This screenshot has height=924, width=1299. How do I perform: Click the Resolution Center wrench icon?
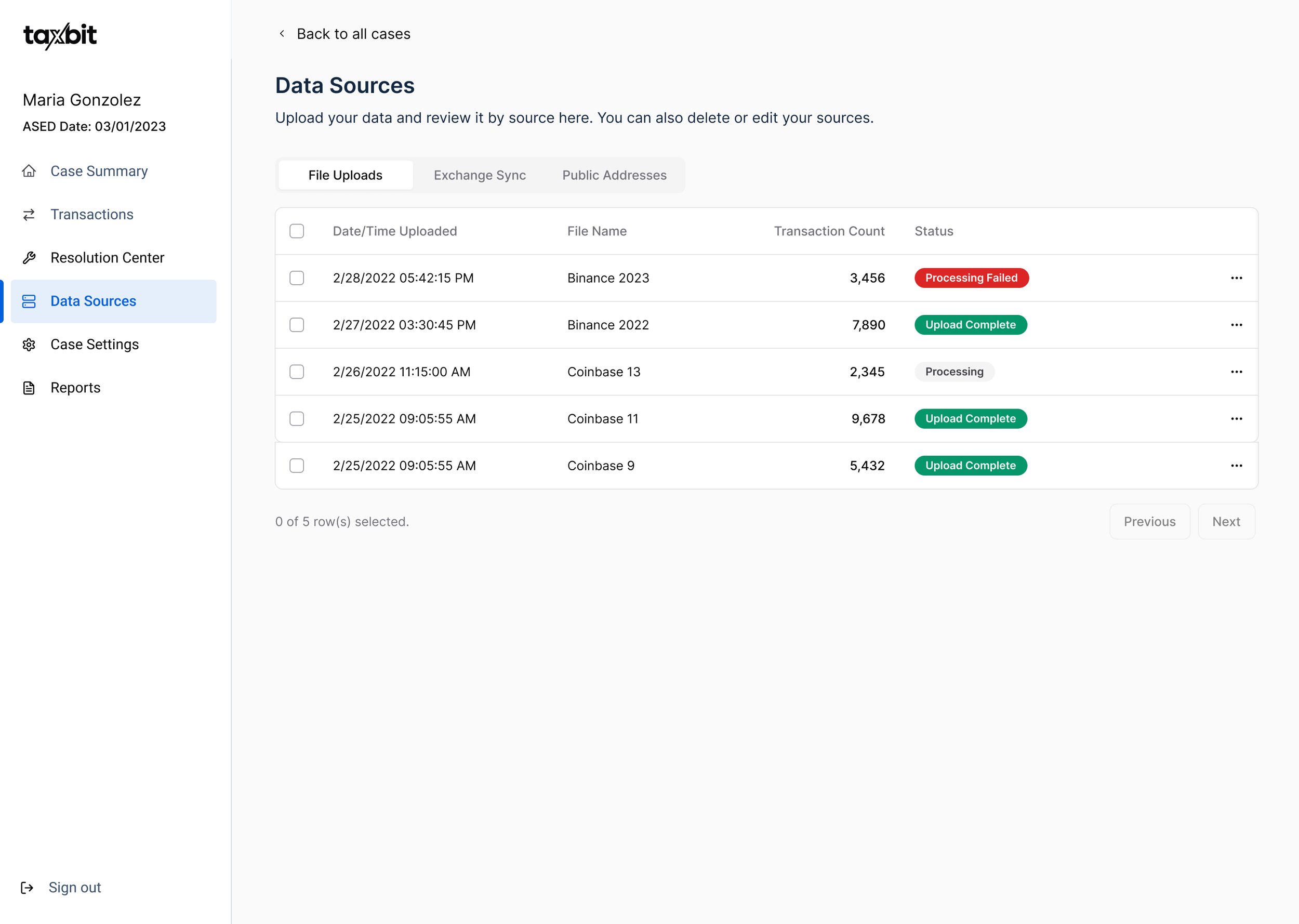[x=29, y=258]
